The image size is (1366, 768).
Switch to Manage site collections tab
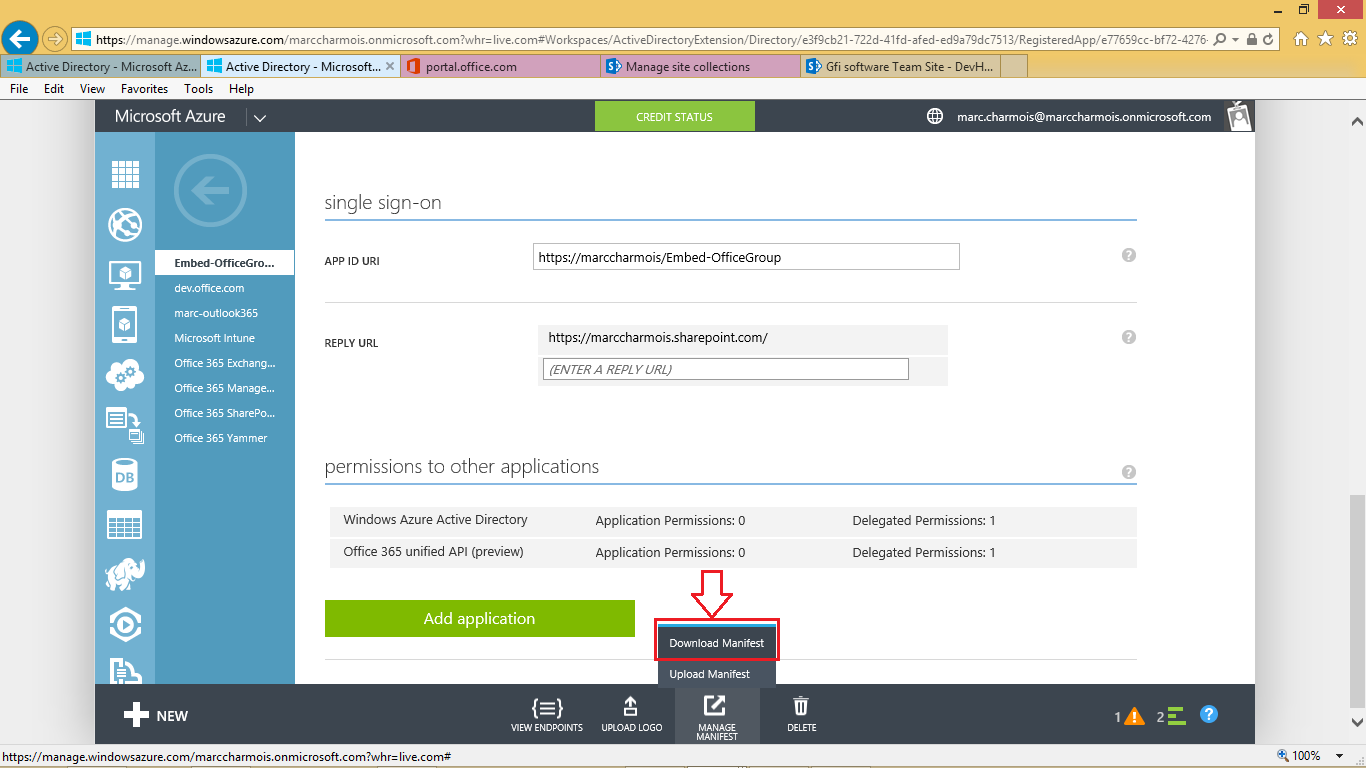pyautogui.click(x=700, y=67)
